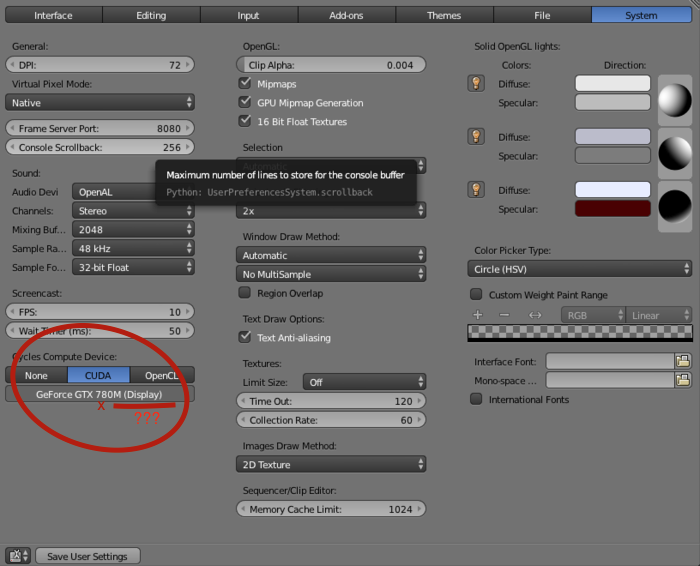The image size is (700, 566).
Task: Open Virtual Pixel Mode Native dropdown
Action: click(x=100, y=102)
